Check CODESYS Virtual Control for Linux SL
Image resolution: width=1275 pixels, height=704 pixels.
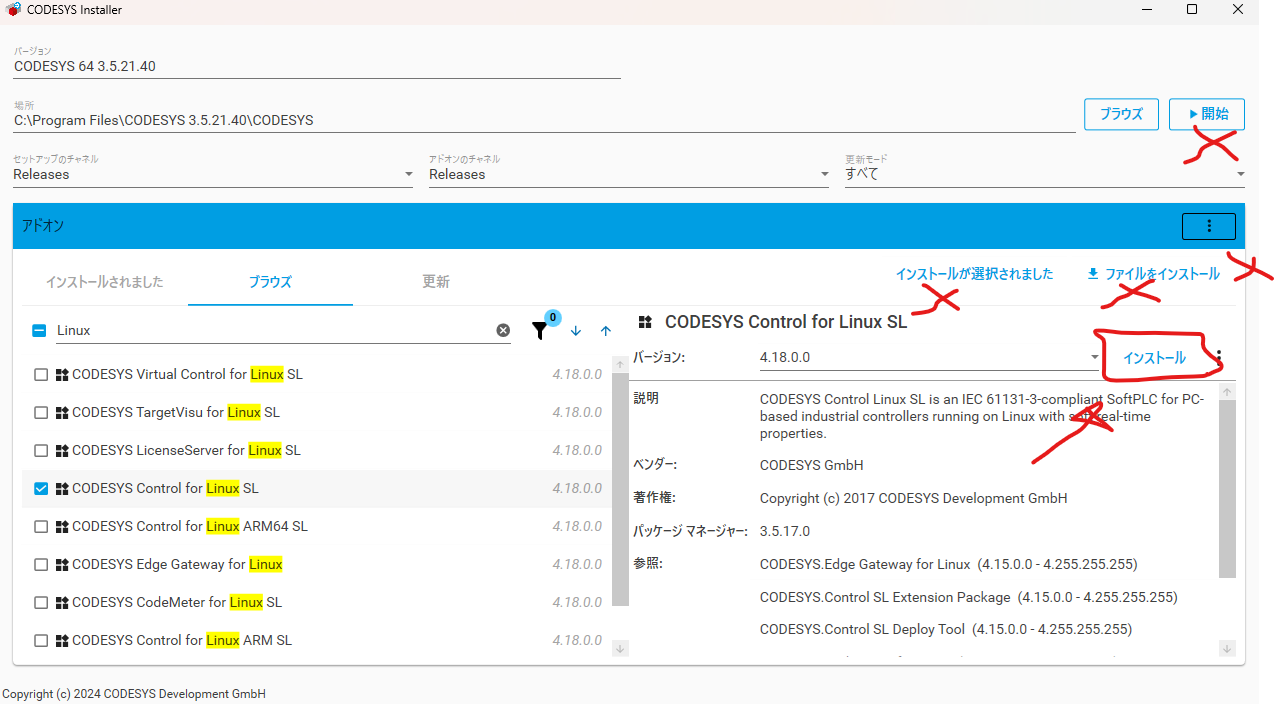41,375
